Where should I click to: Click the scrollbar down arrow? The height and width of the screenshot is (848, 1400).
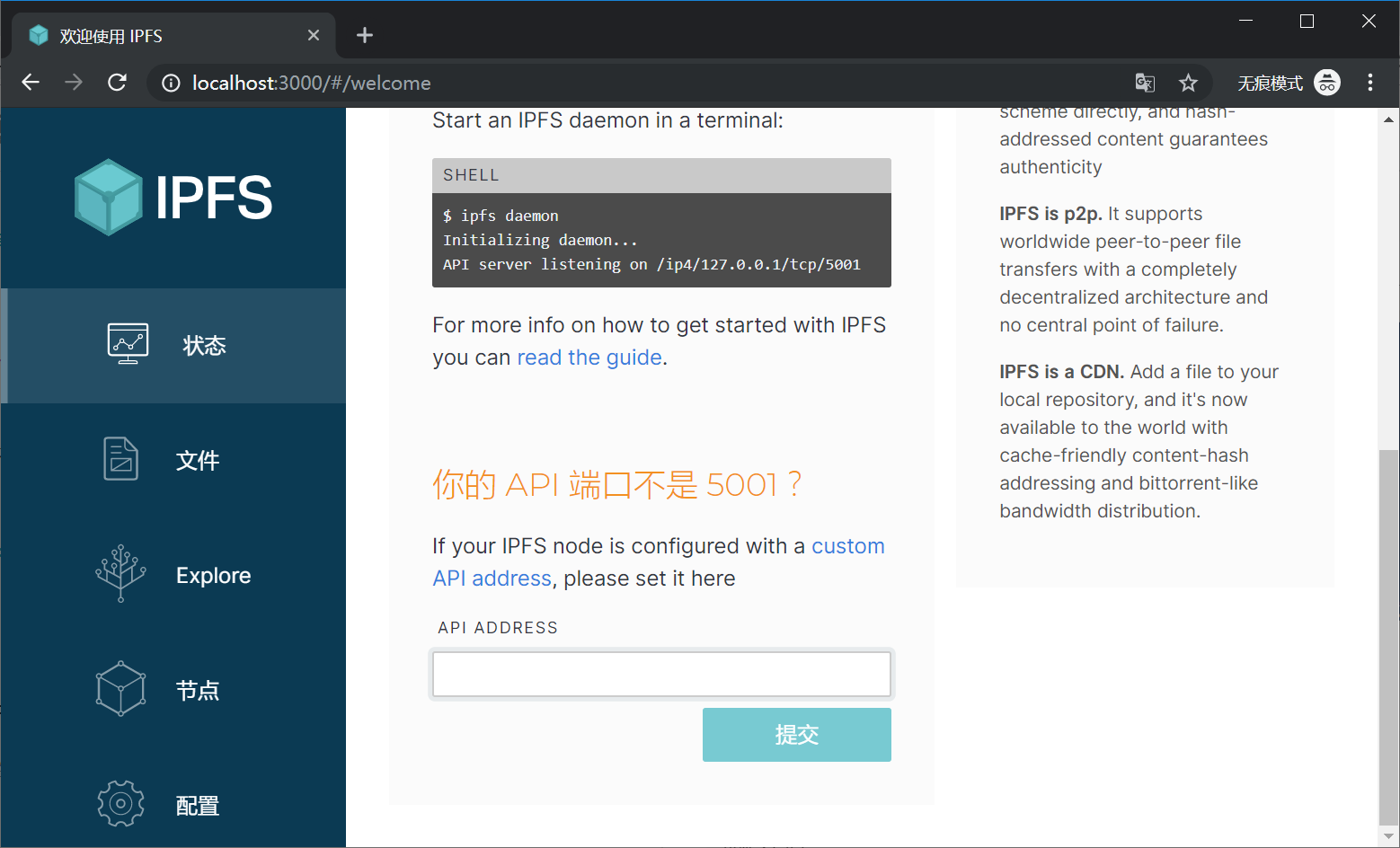coord(1388,837)
